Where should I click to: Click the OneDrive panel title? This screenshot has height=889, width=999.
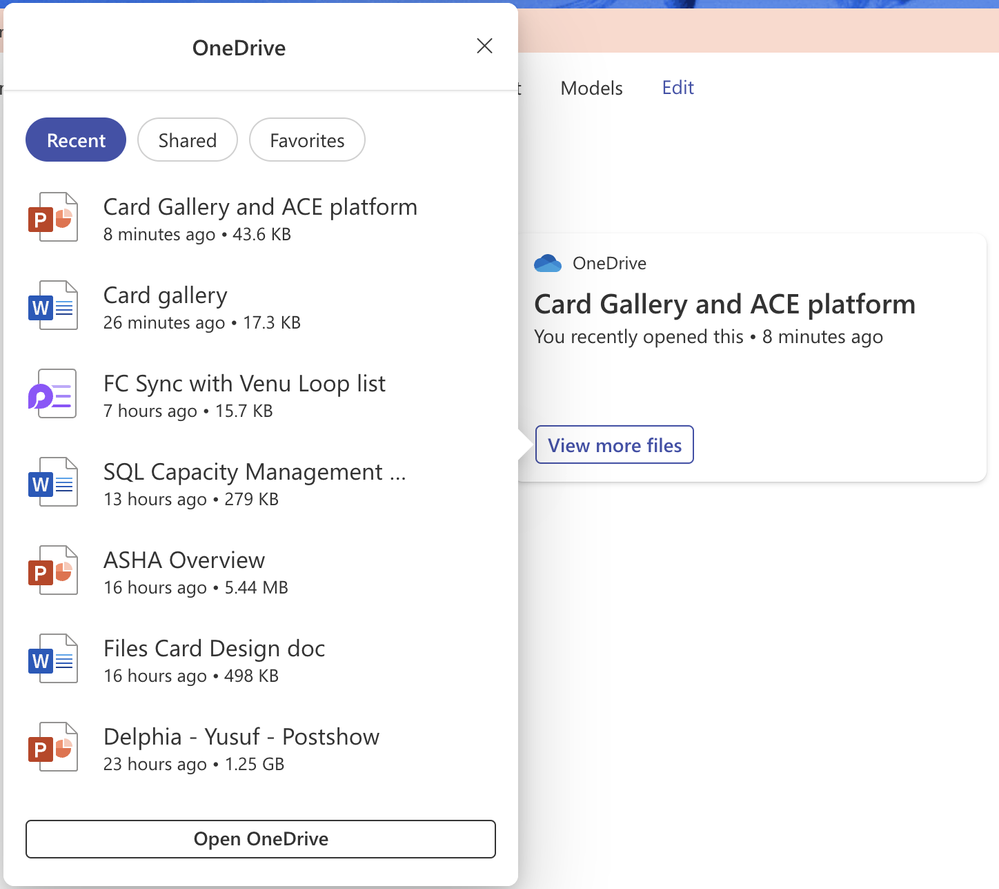click(239, 48)
